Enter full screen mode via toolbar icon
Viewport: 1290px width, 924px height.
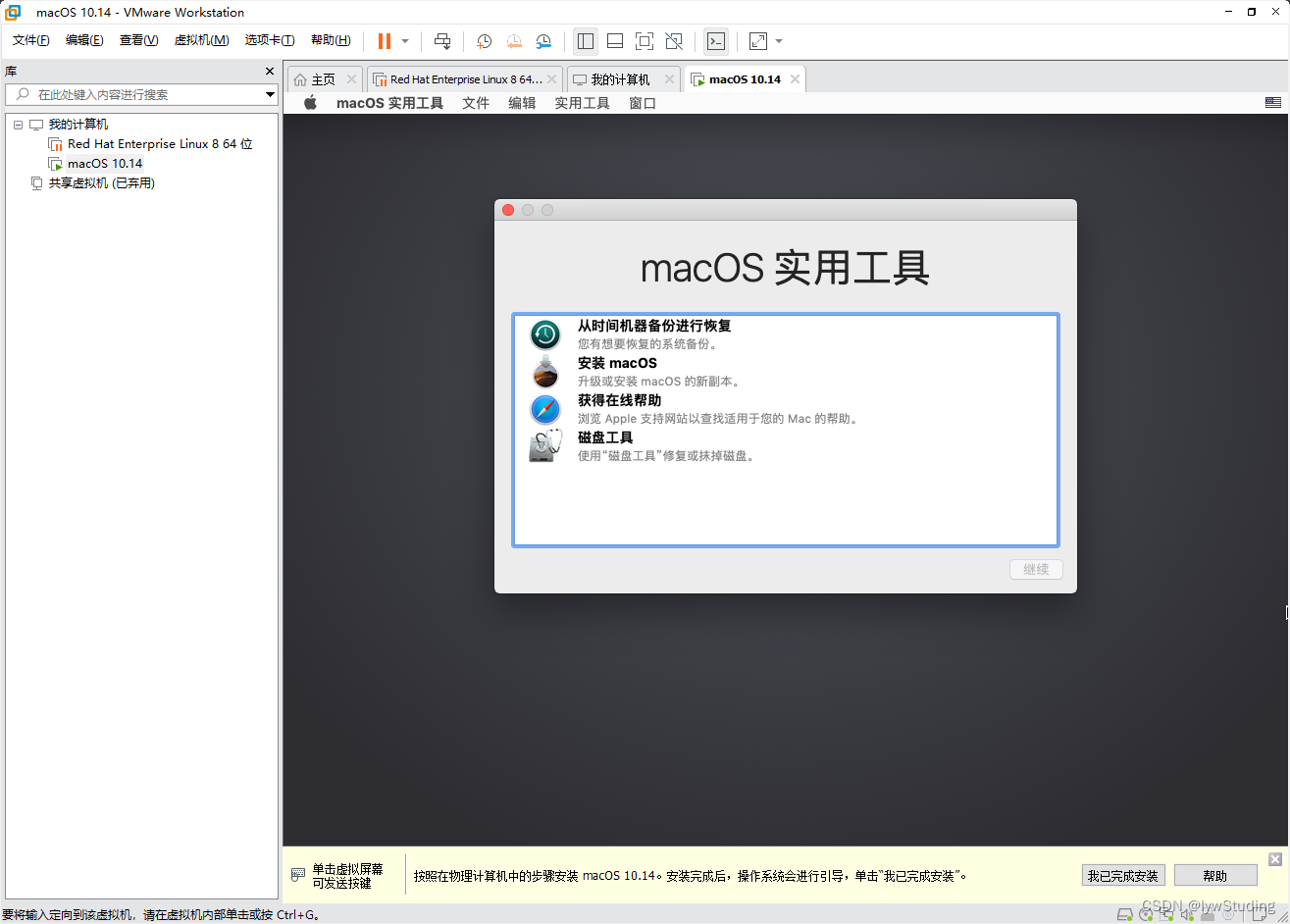point(645,41)
